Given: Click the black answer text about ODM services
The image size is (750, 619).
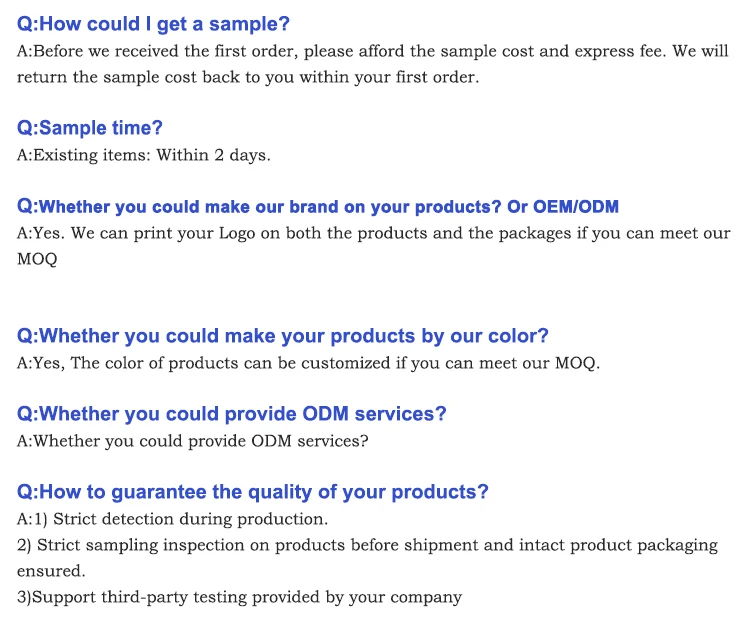Looking at the screenshot, I should pyautogui.click(x=193, y=441).
